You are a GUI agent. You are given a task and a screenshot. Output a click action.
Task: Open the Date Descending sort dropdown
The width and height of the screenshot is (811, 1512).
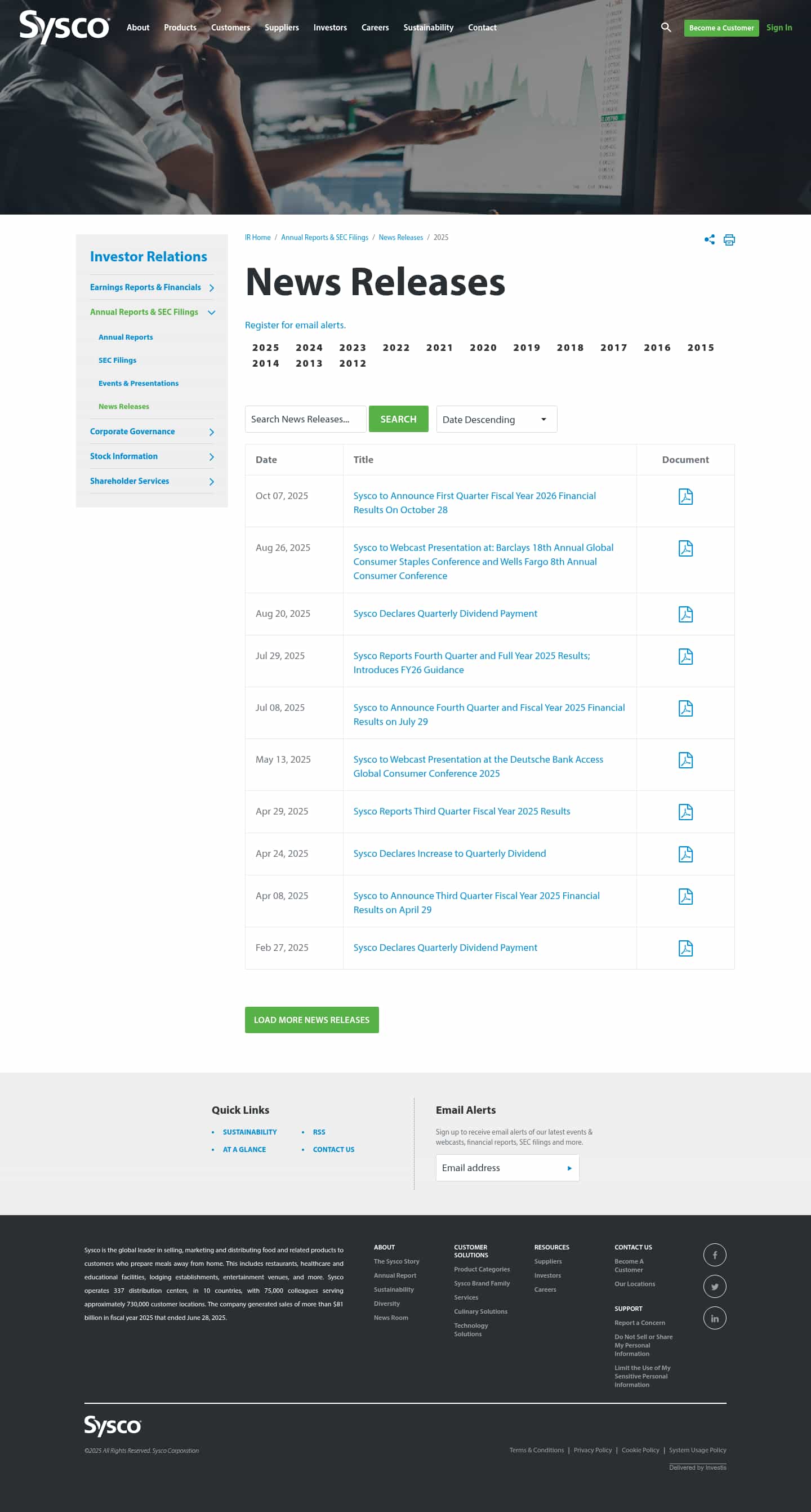coord(497,419)
